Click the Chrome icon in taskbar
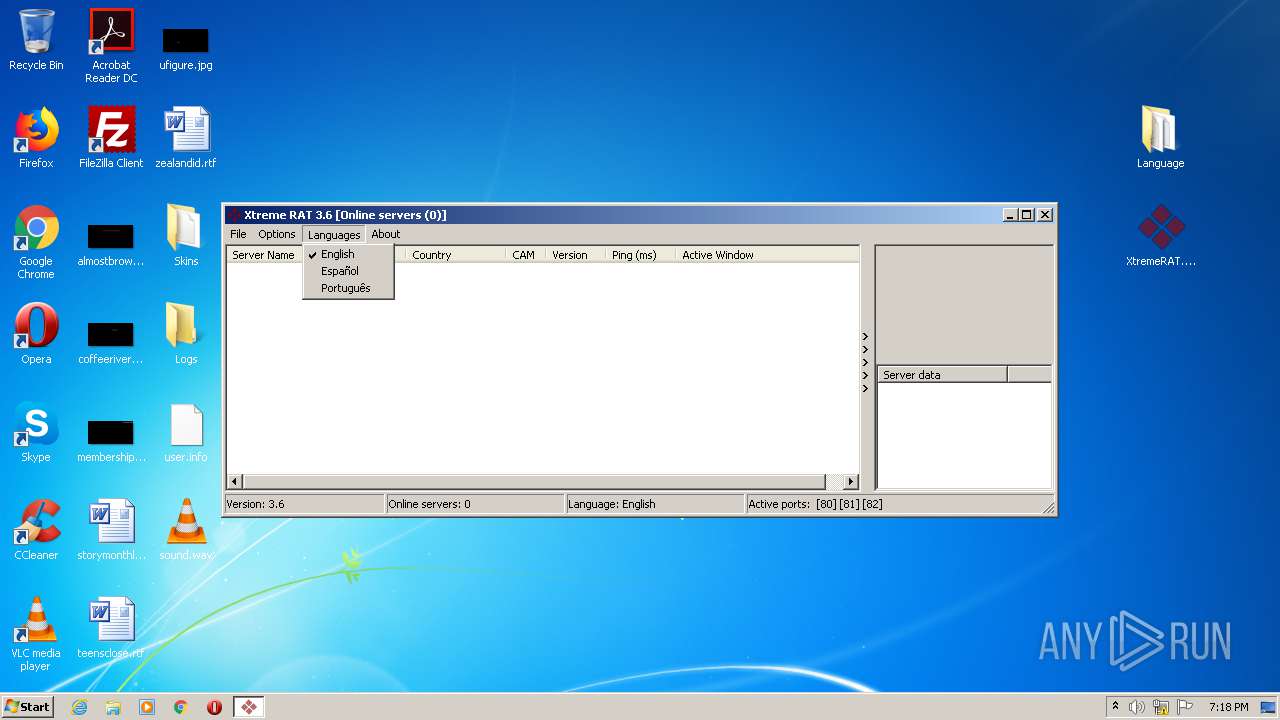1280x720 pixels. 181,707
